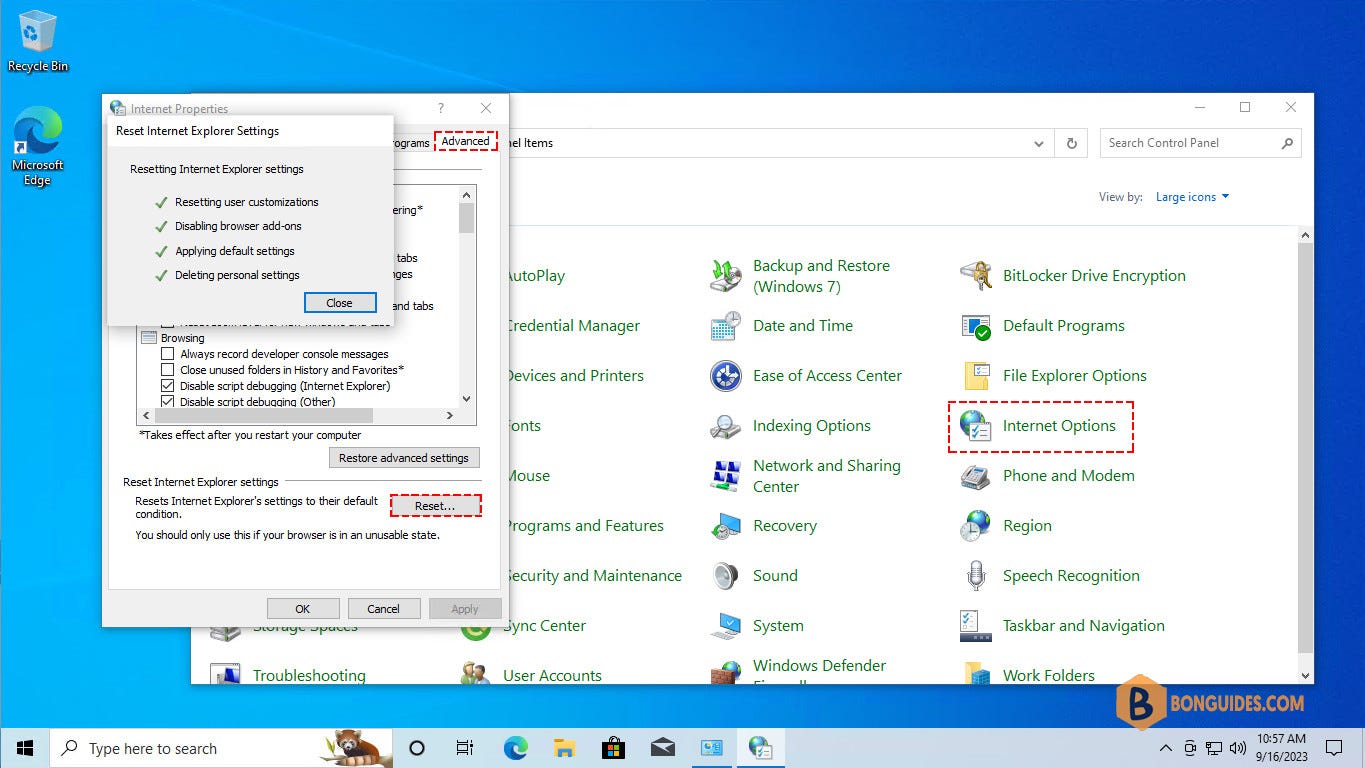Open Credential Manager
The width and height of the screenshot is (1365, 768).
tap(574, 325)
